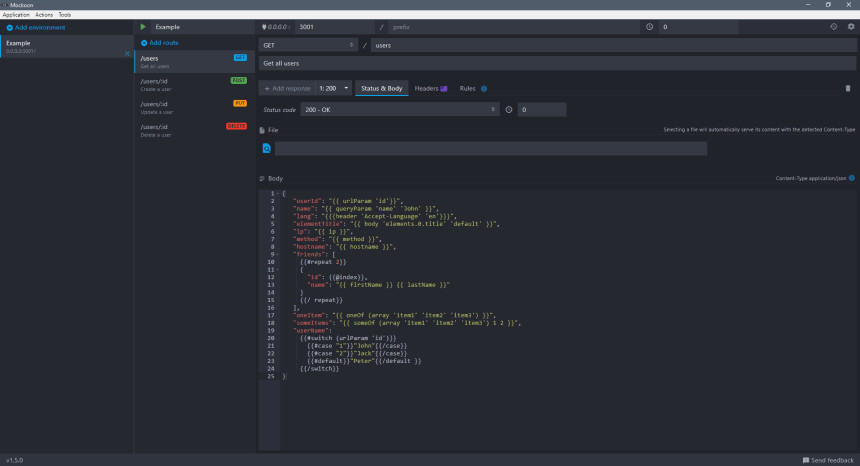The image size is (860, 466).
Task: Switch to the Headers tab
Action: tap(431, 88)
